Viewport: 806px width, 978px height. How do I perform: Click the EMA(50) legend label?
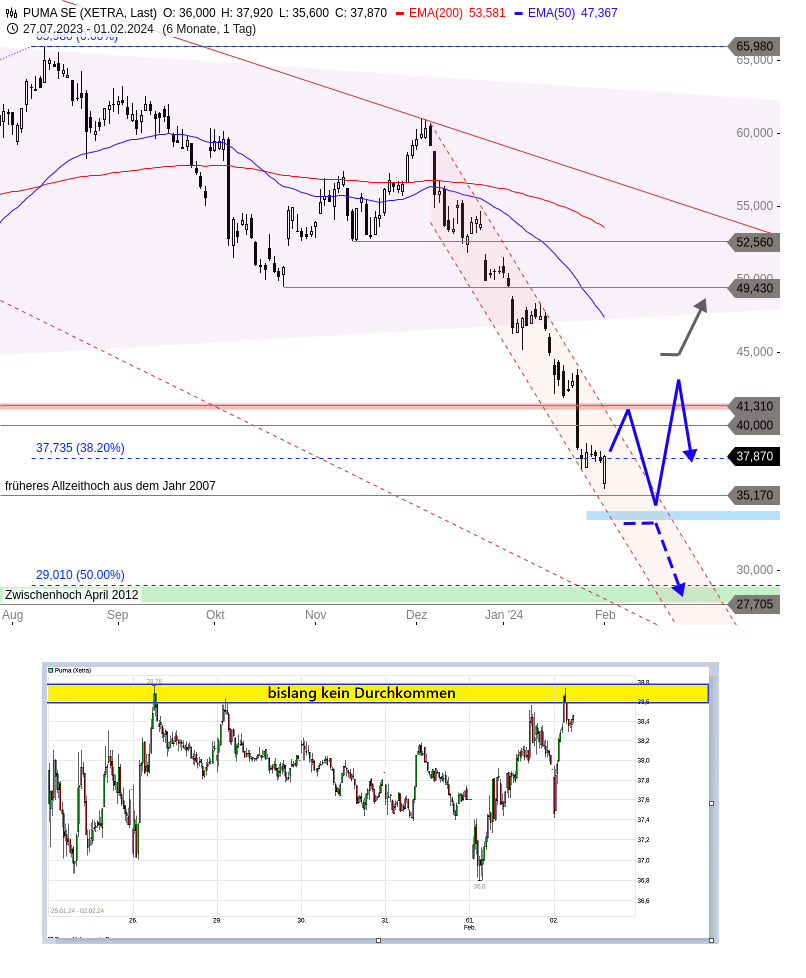(x=551, y=12)
